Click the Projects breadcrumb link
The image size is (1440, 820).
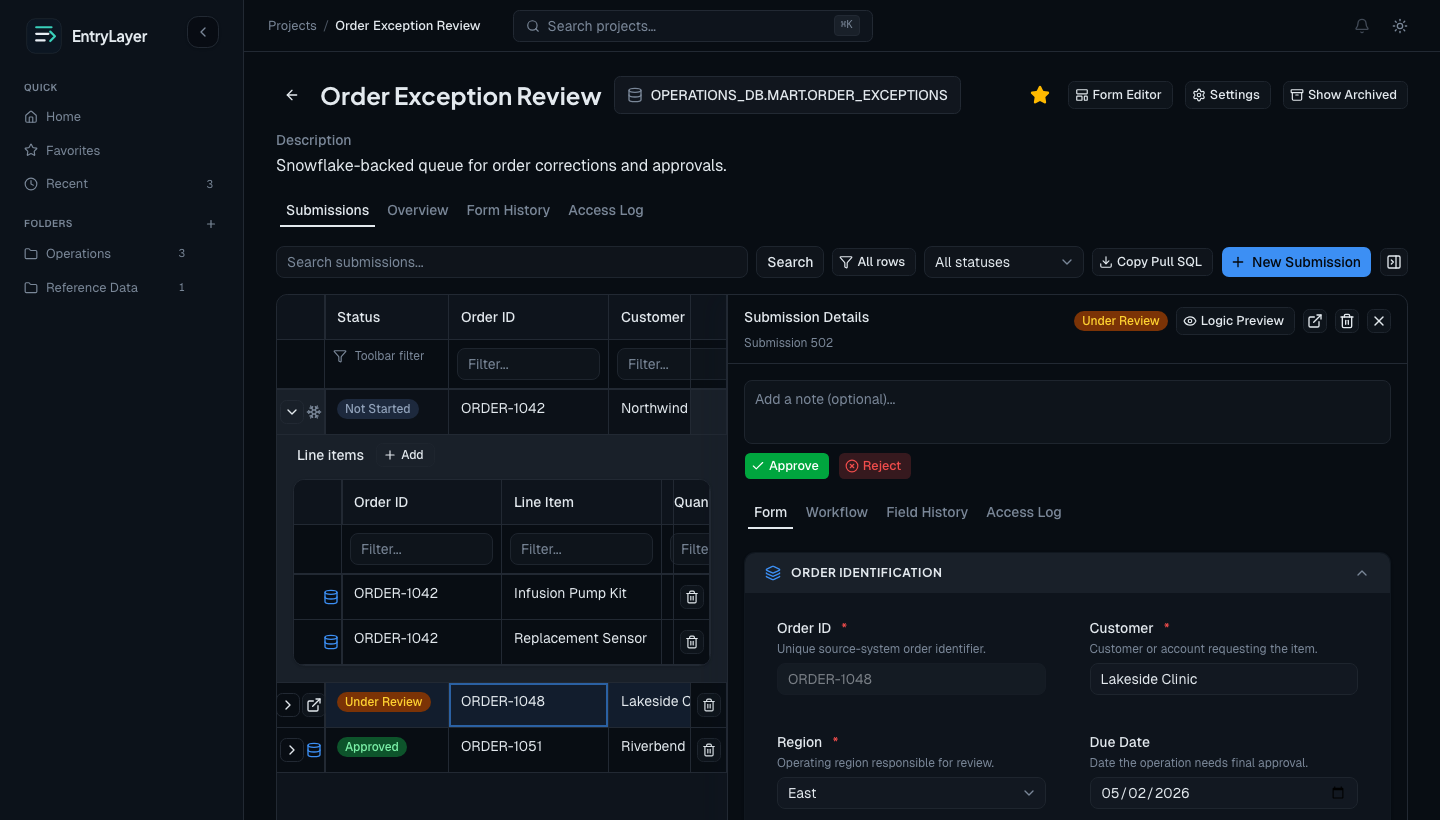(x=292, y=26)
